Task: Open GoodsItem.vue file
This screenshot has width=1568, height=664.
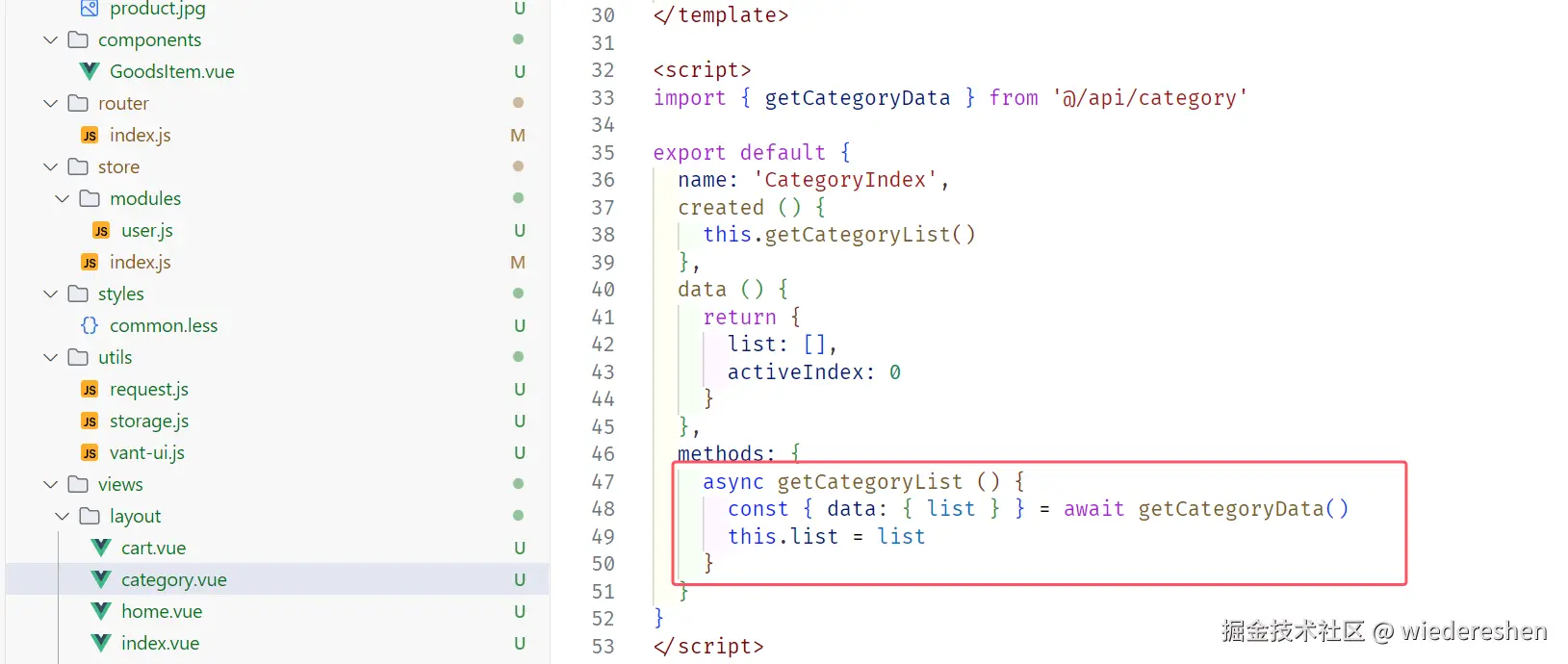Action: pyautogui.click(x=172, y=71)
